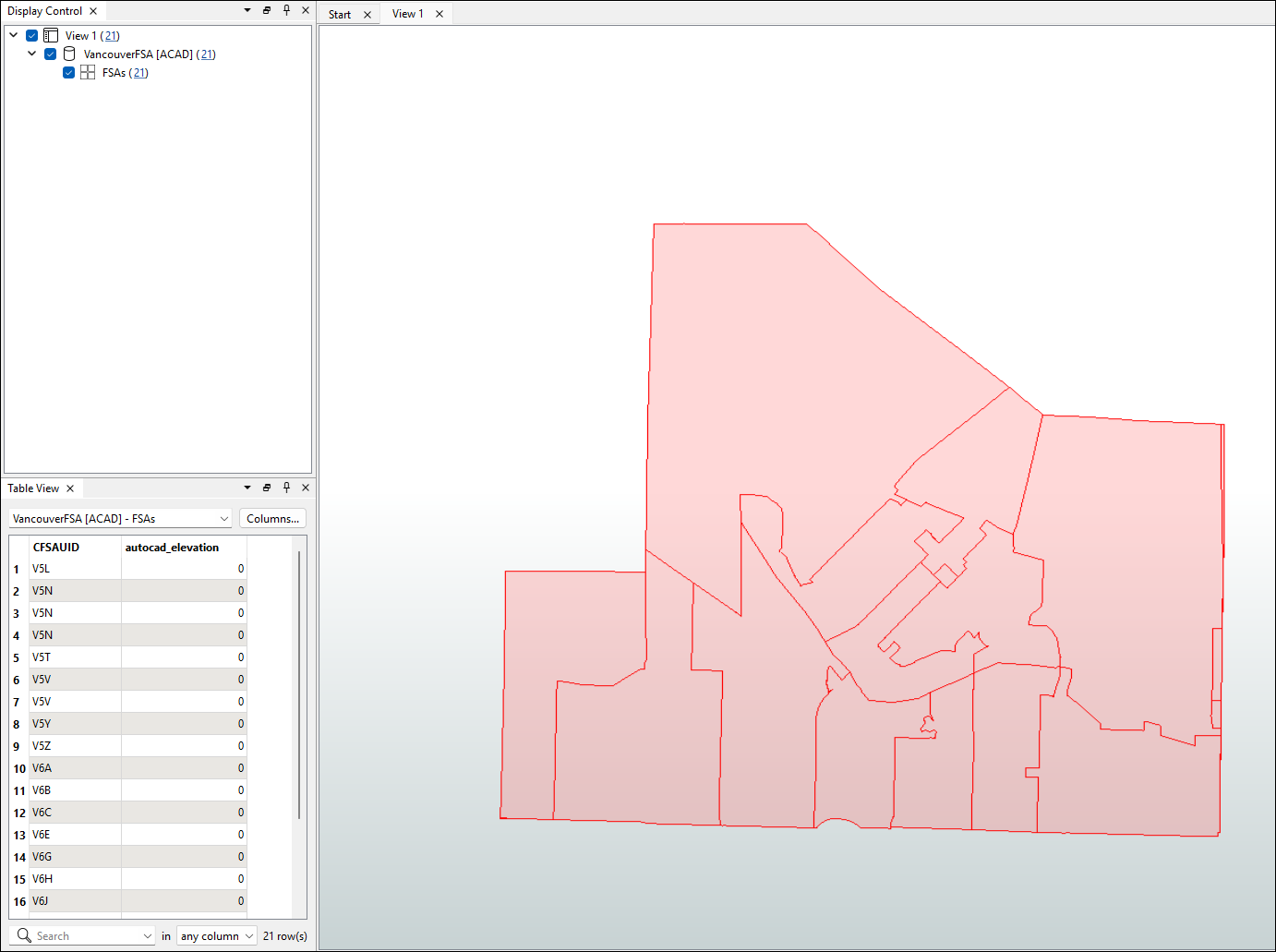This screenshot has width=1276, height=952.
Task: Pin the Display Control panel
Action: [286, 10]
